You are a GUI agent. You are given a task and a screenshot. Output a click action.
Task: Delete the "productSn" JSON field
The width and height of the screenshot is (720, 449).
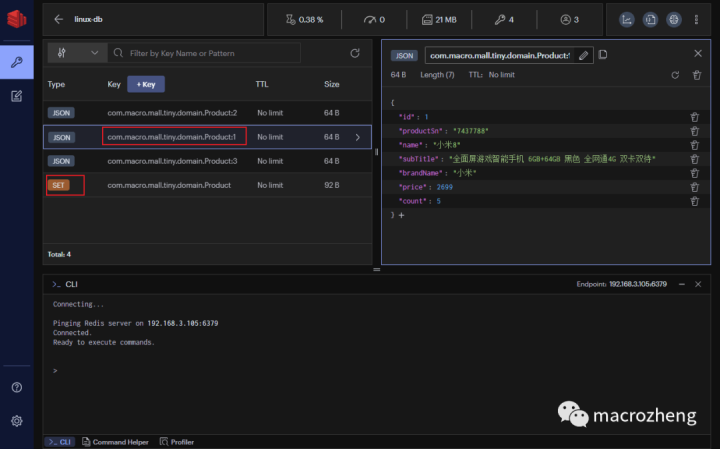tap(694, 131)
